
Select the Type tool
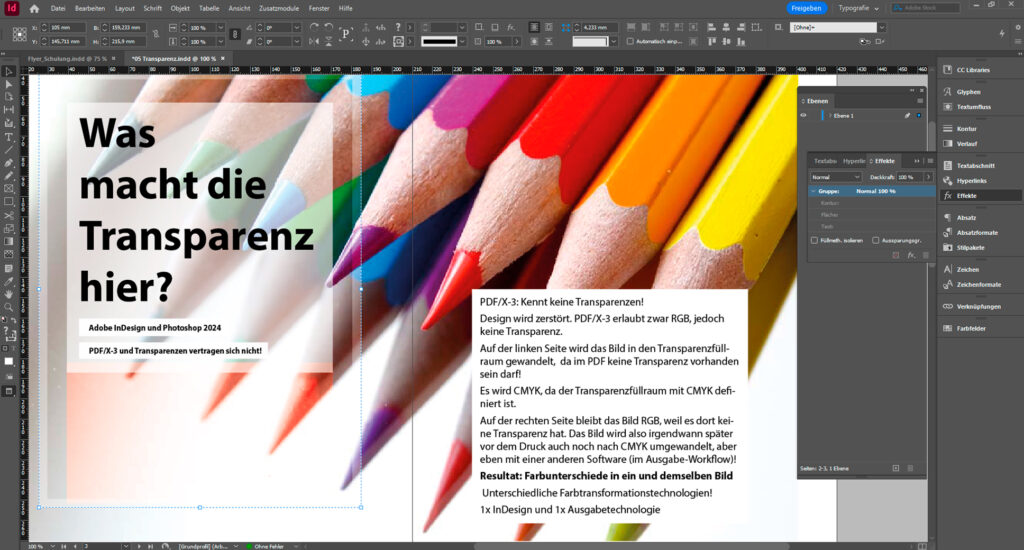coord(8,137)
